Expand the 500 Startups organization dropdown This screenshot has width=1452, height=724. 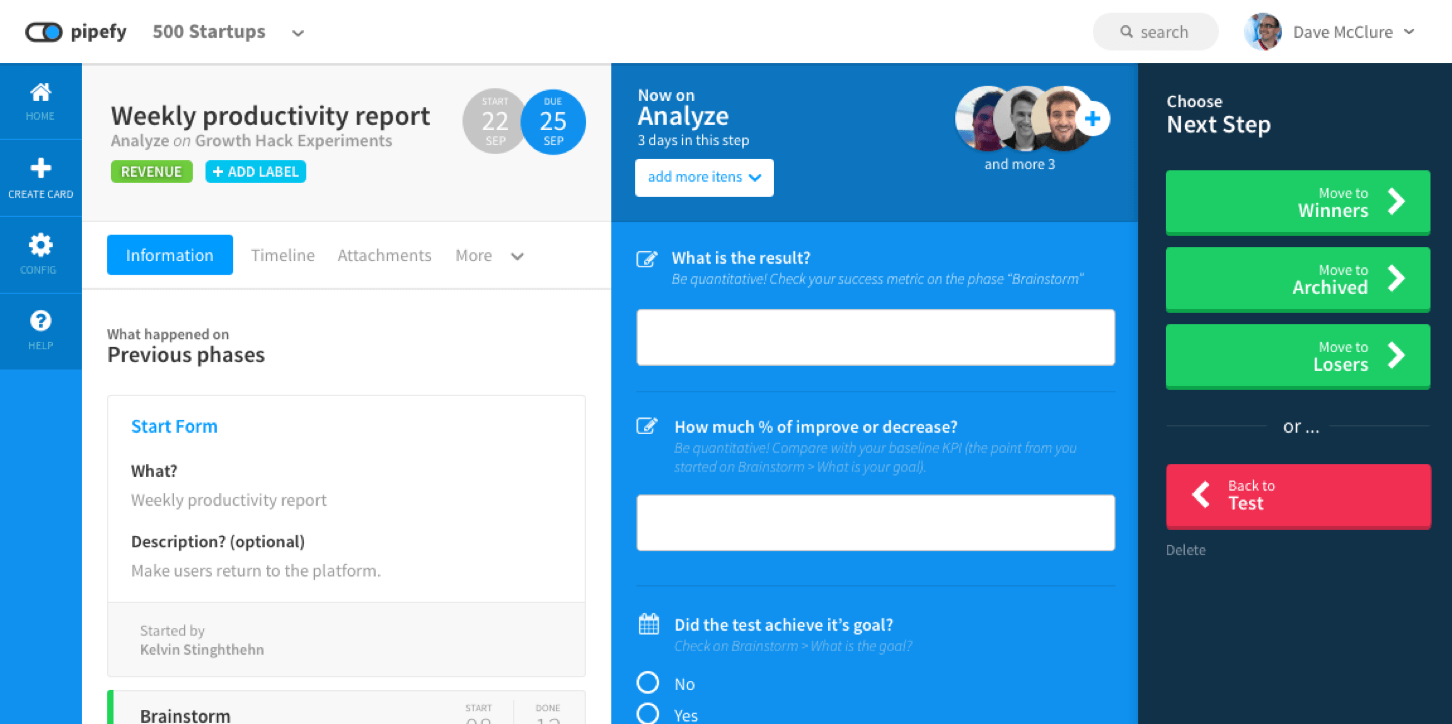point(297,33)
